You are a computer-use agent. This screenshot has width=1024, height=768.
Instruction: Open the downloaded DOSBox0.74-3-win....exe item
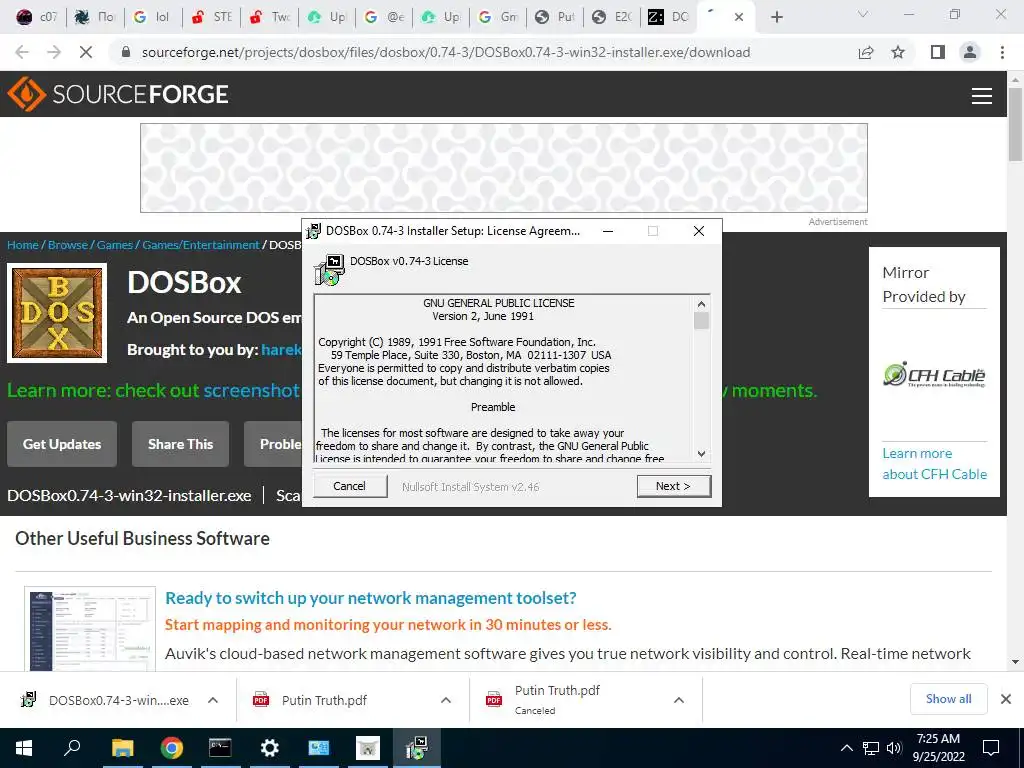pos(106,700)
